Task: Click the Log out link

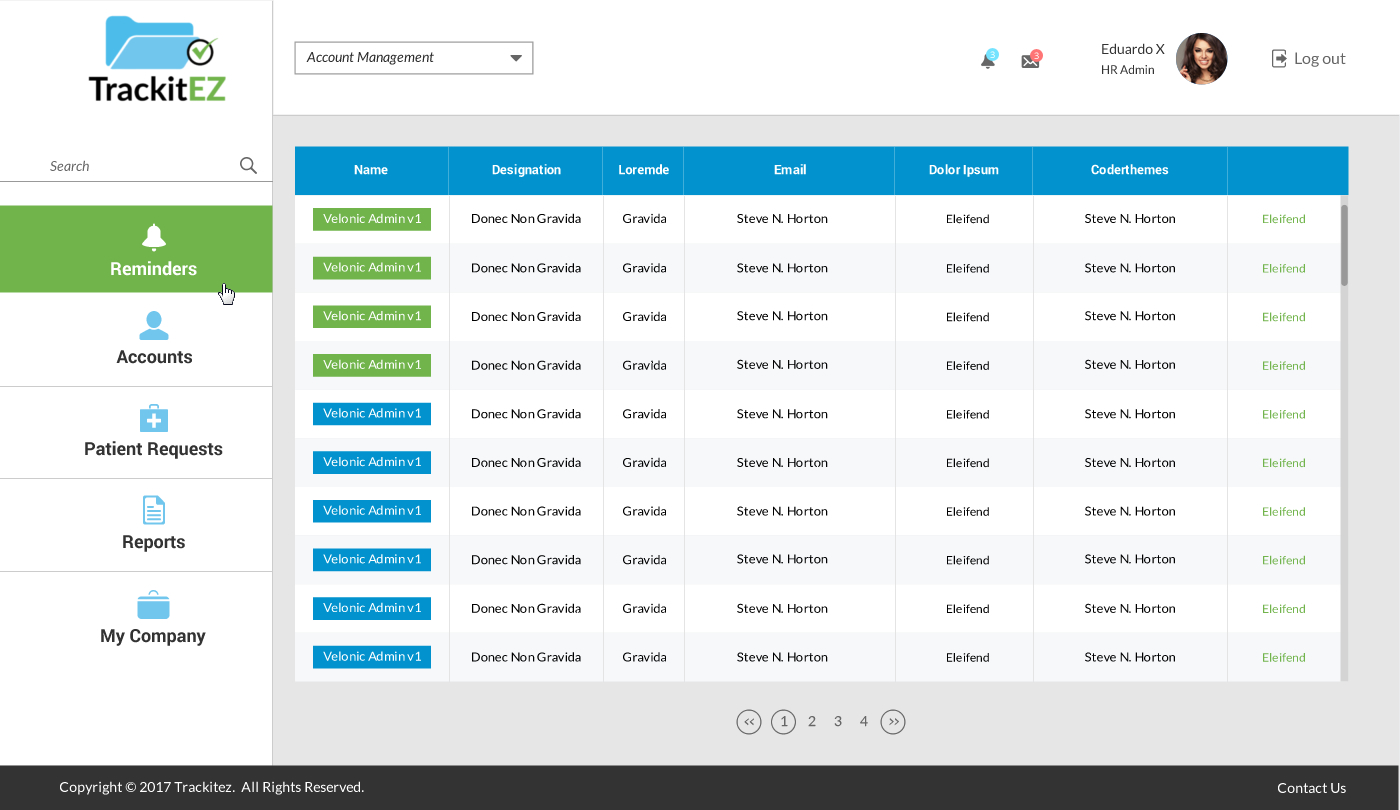Action: [1308, 59]
